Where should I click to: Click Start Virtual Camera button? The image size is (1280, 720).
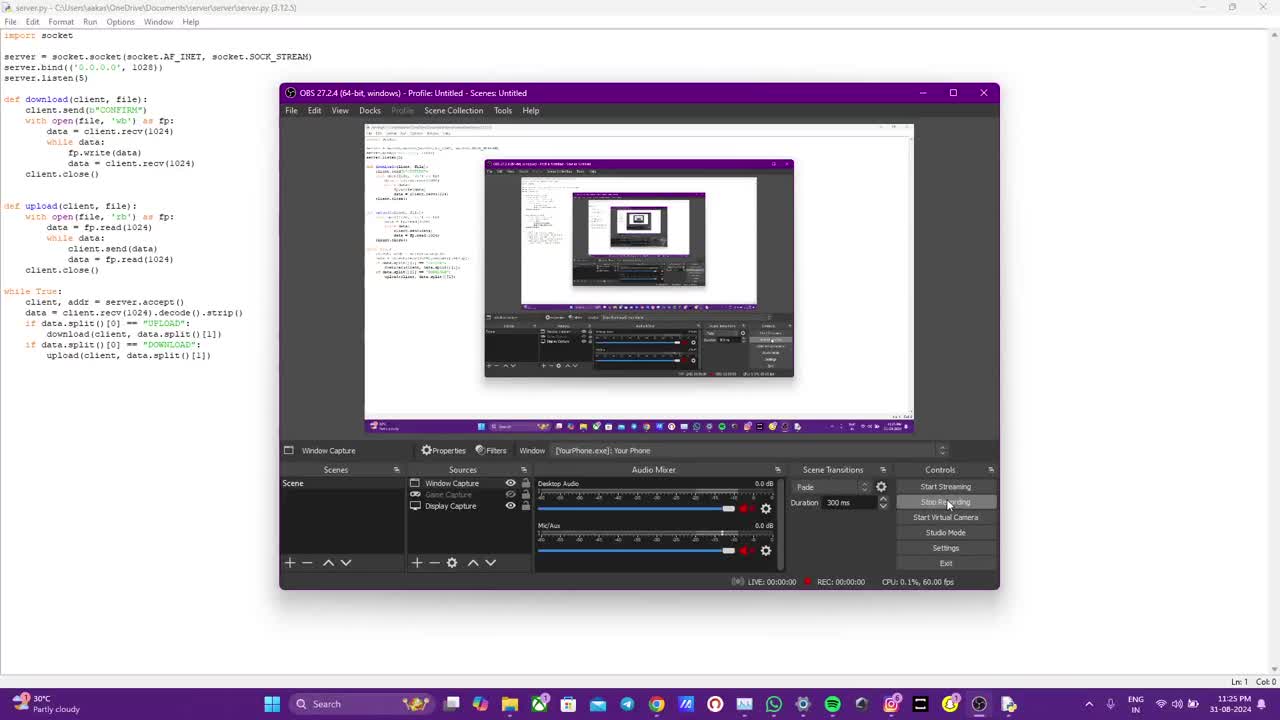pos(945,517)
